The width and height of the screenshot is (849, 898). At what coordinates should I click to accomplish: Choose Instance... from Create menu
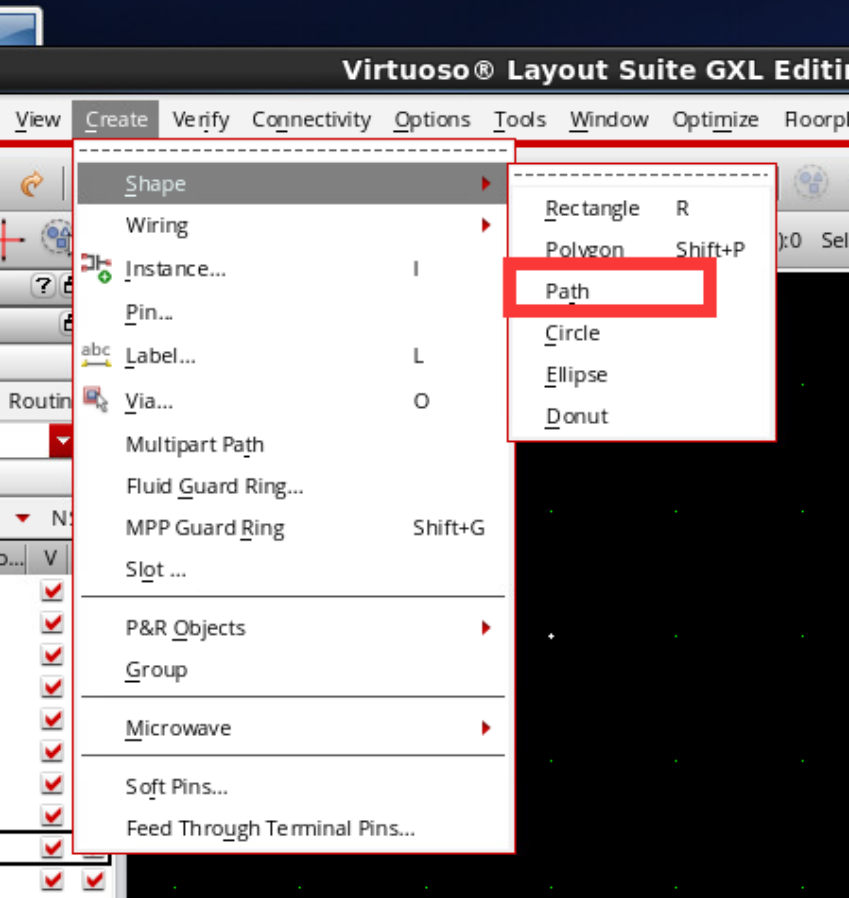coord(292,269)
